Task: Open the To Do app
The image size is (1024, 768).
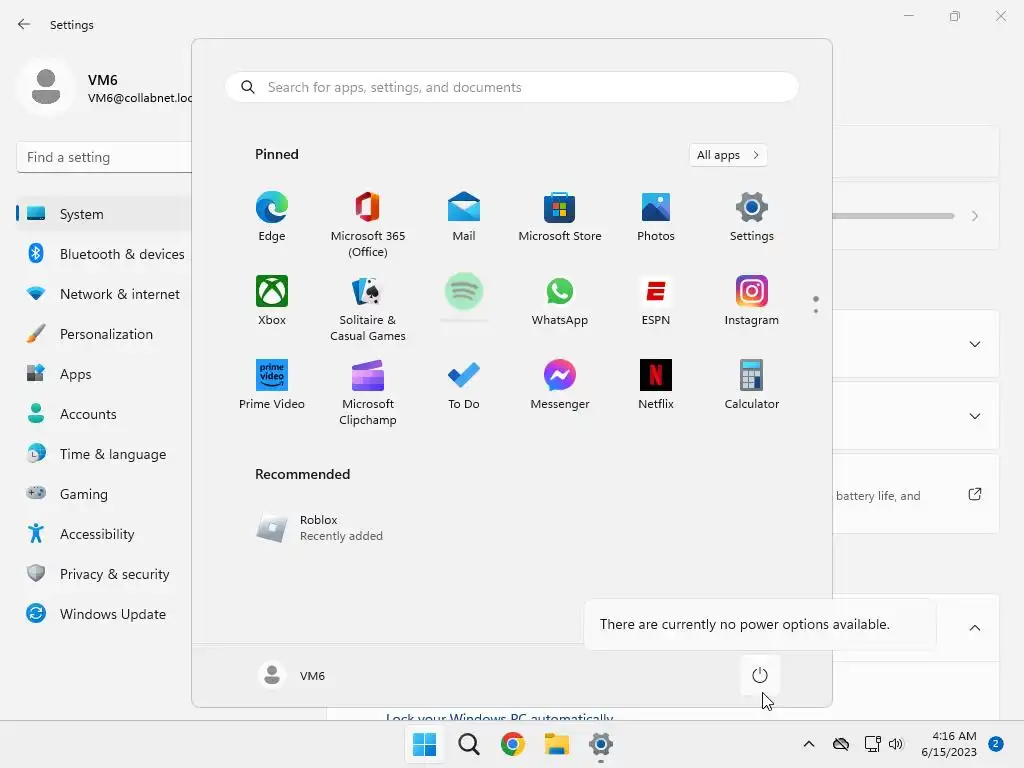Action: 464,385
